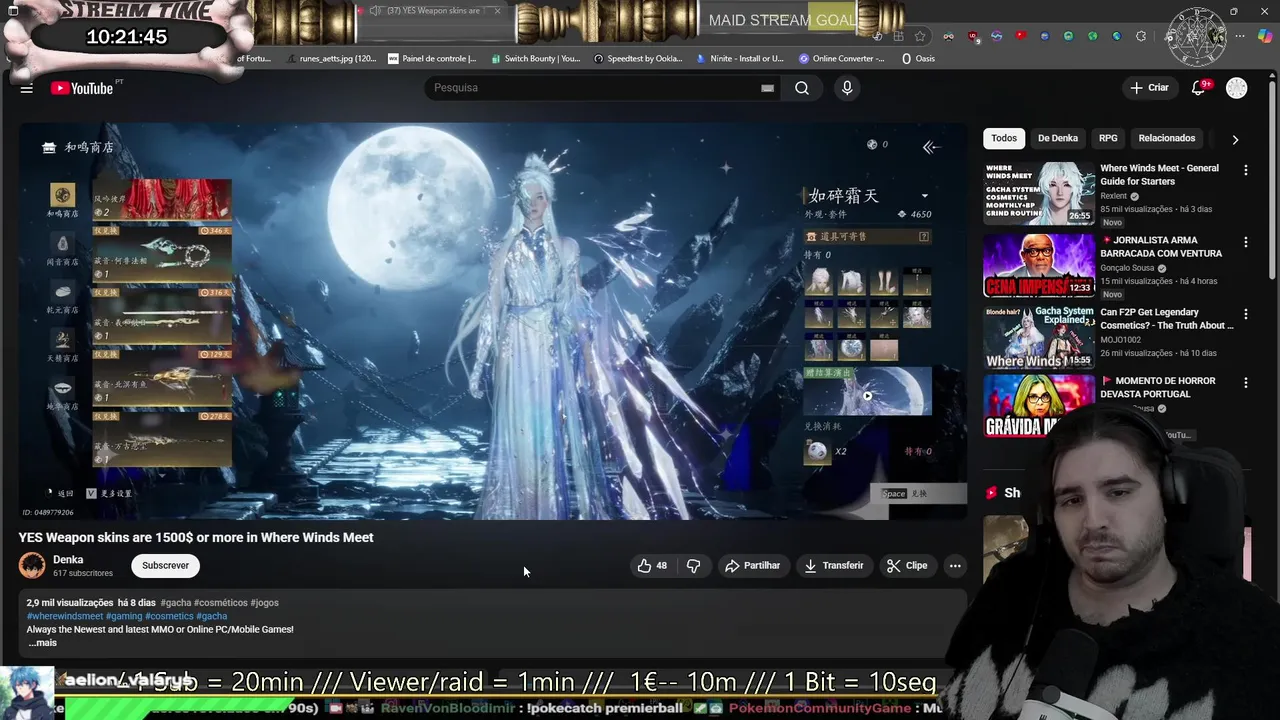
Task: Open the YouTube hamburger guide menu
Action: 27,88
